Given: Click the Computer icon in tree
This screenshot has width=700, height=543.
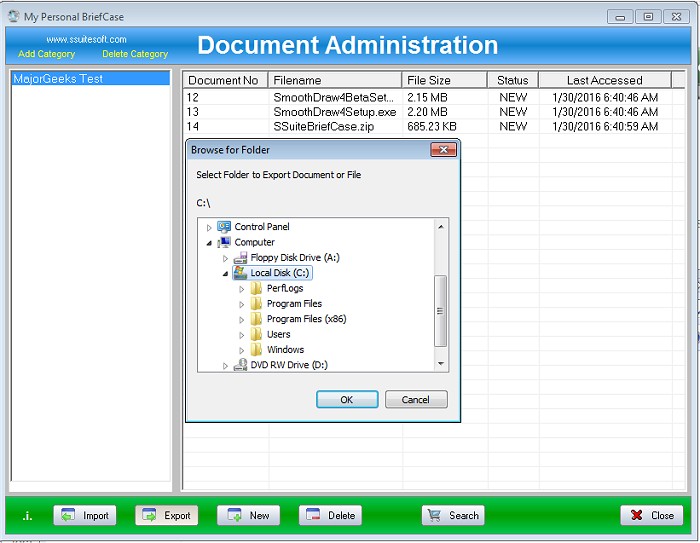Looking at the screenshot, I should coord(224,242).
